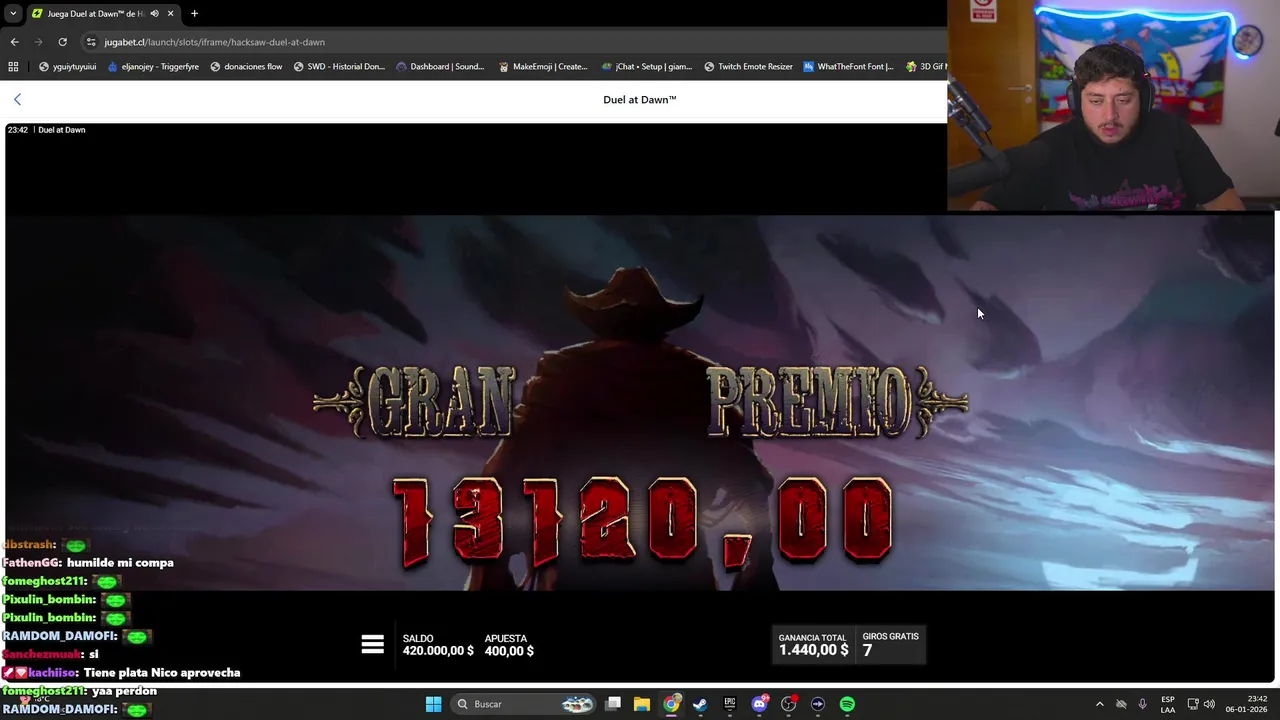Open the MakeEmoji | Create... bookmark

pyautogui.click(x=542, y=67)
